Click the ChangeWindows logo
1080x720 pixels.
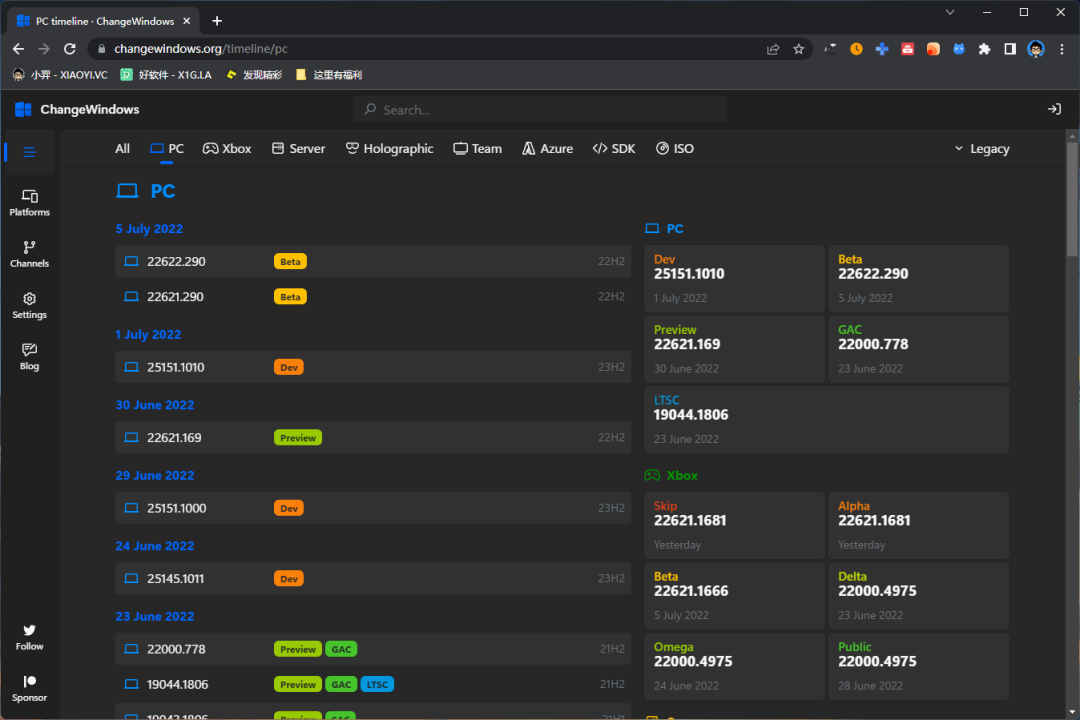(78, 109)
